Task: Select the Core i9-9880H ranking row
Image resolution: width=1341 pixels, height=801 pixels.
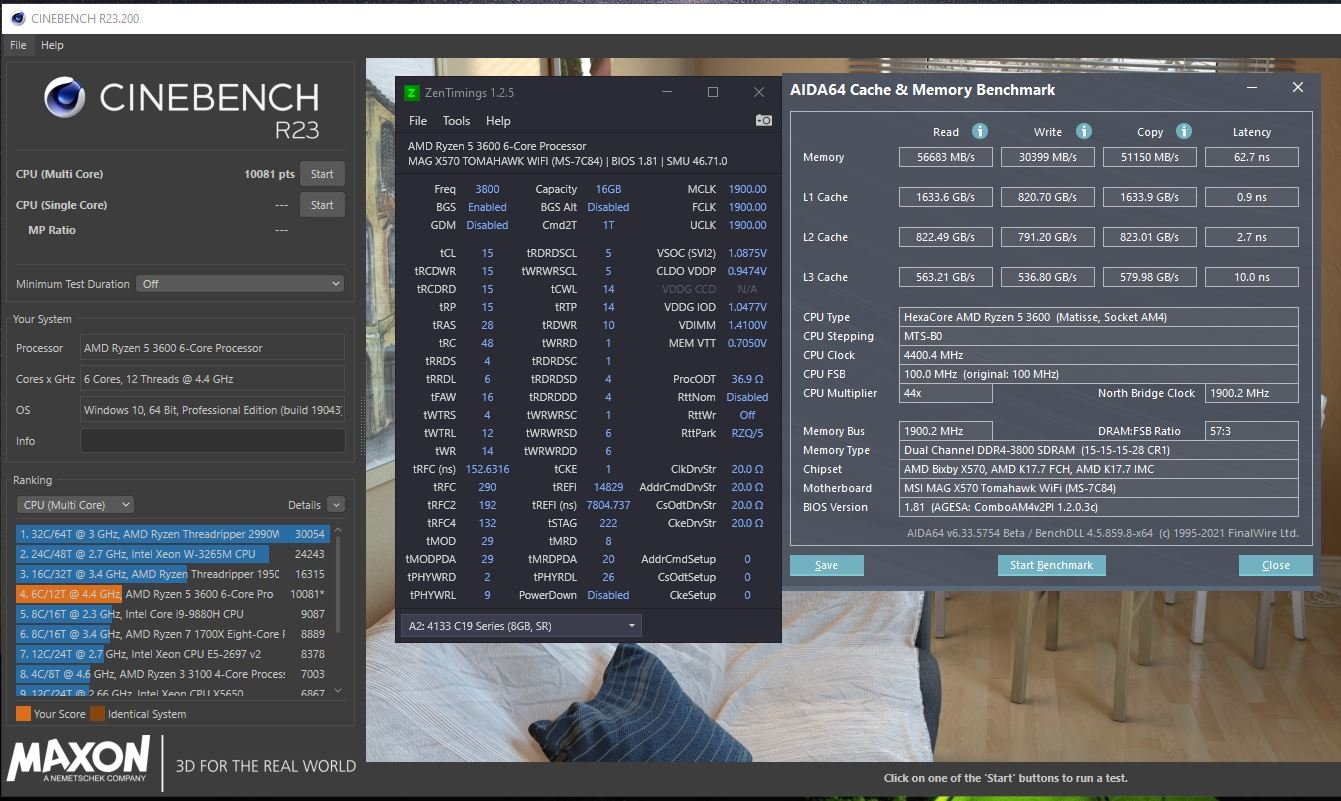Action: click(x=173, y=614)
